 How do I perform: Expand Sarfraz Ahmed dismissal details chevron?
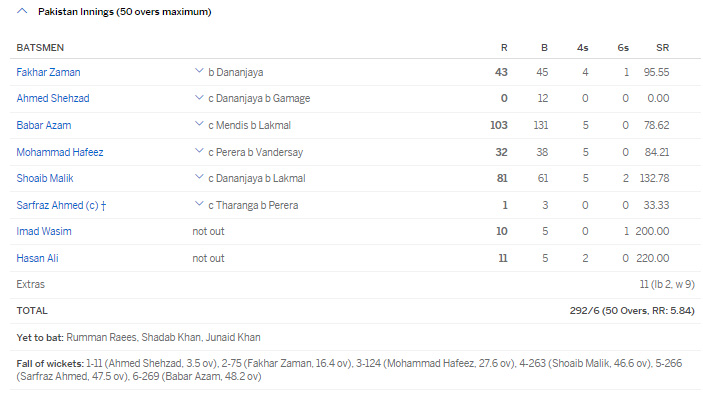pos(199,203)
